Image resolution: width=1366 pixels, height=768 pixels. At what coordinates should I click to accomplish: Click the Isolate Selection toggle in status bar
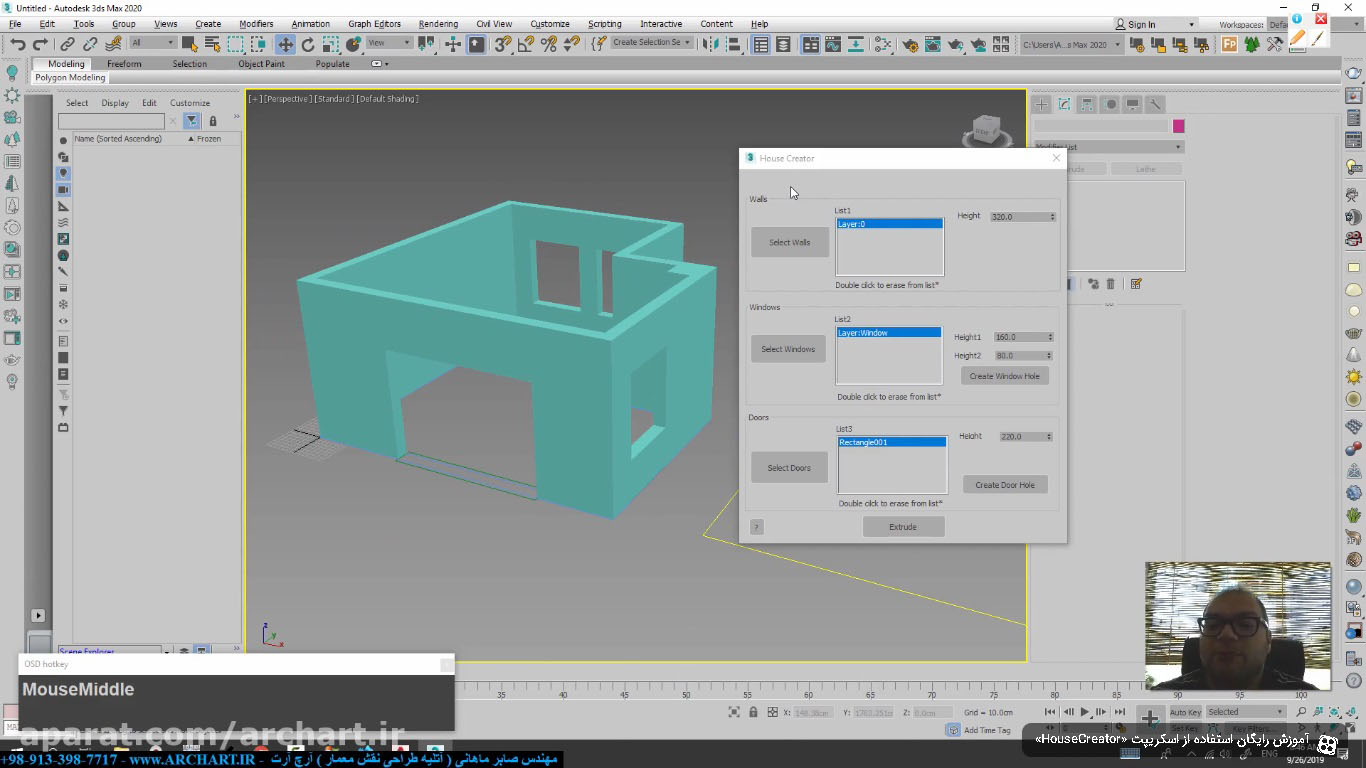tap(734, 712)
